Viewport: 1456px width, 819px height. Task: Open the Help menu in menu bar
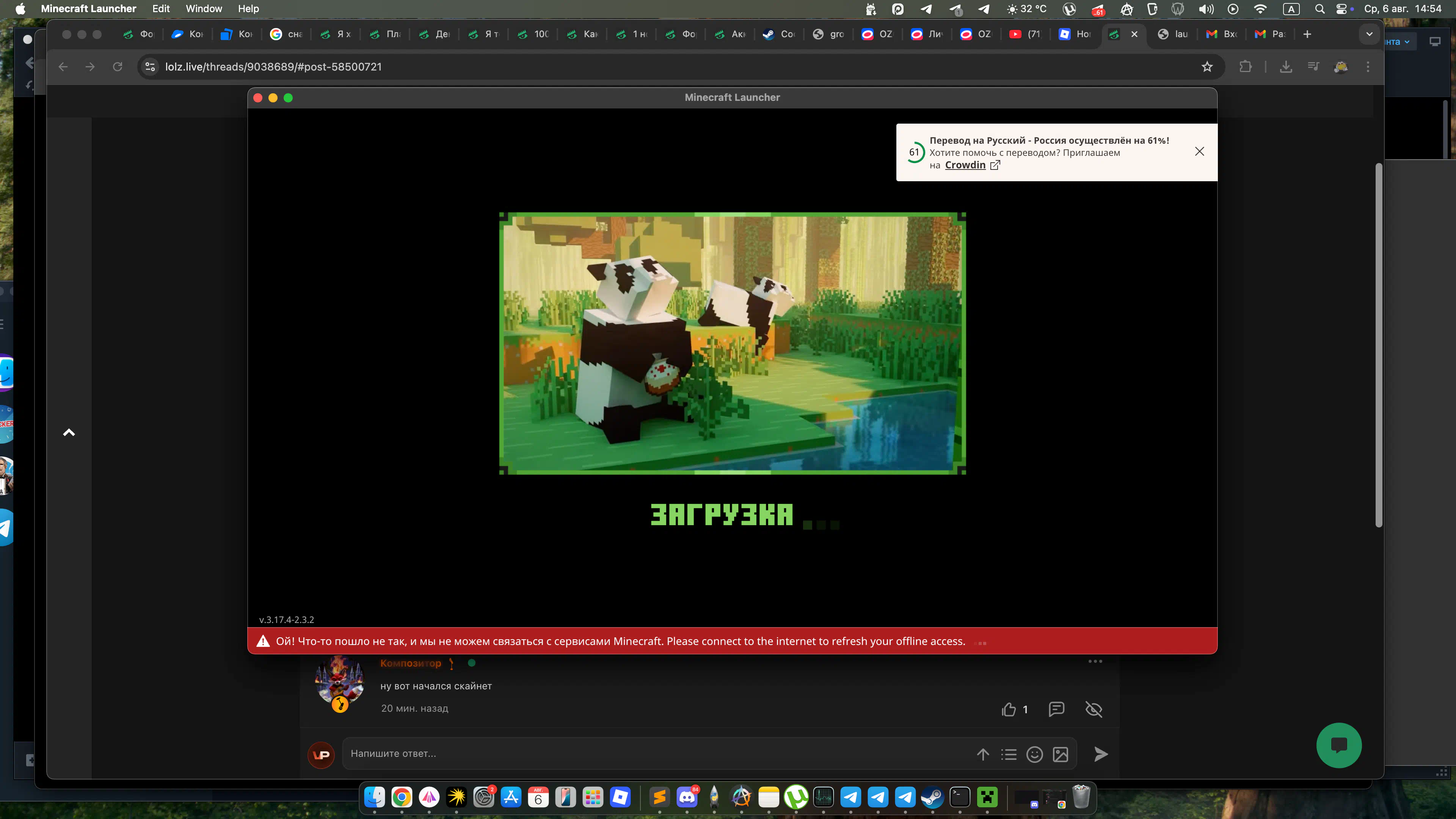[248, 8]
